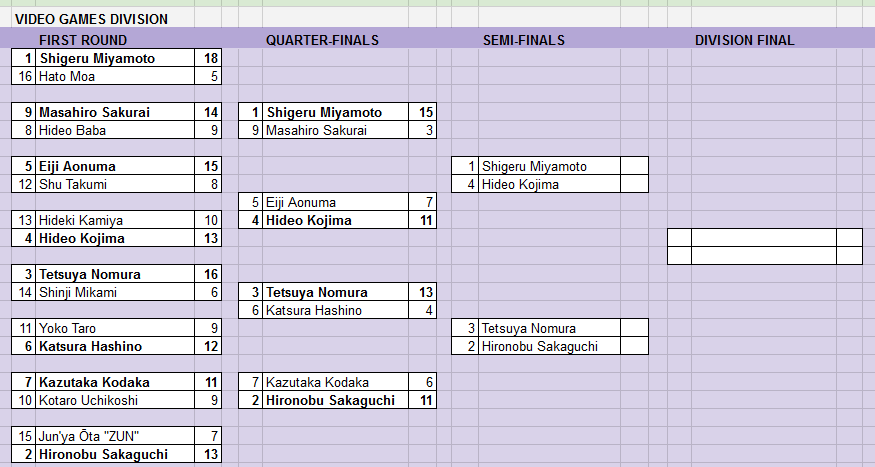Select Shigeru Miyamoto in the first round
Viewport: 875px width, 467px height.
(115, 59)
